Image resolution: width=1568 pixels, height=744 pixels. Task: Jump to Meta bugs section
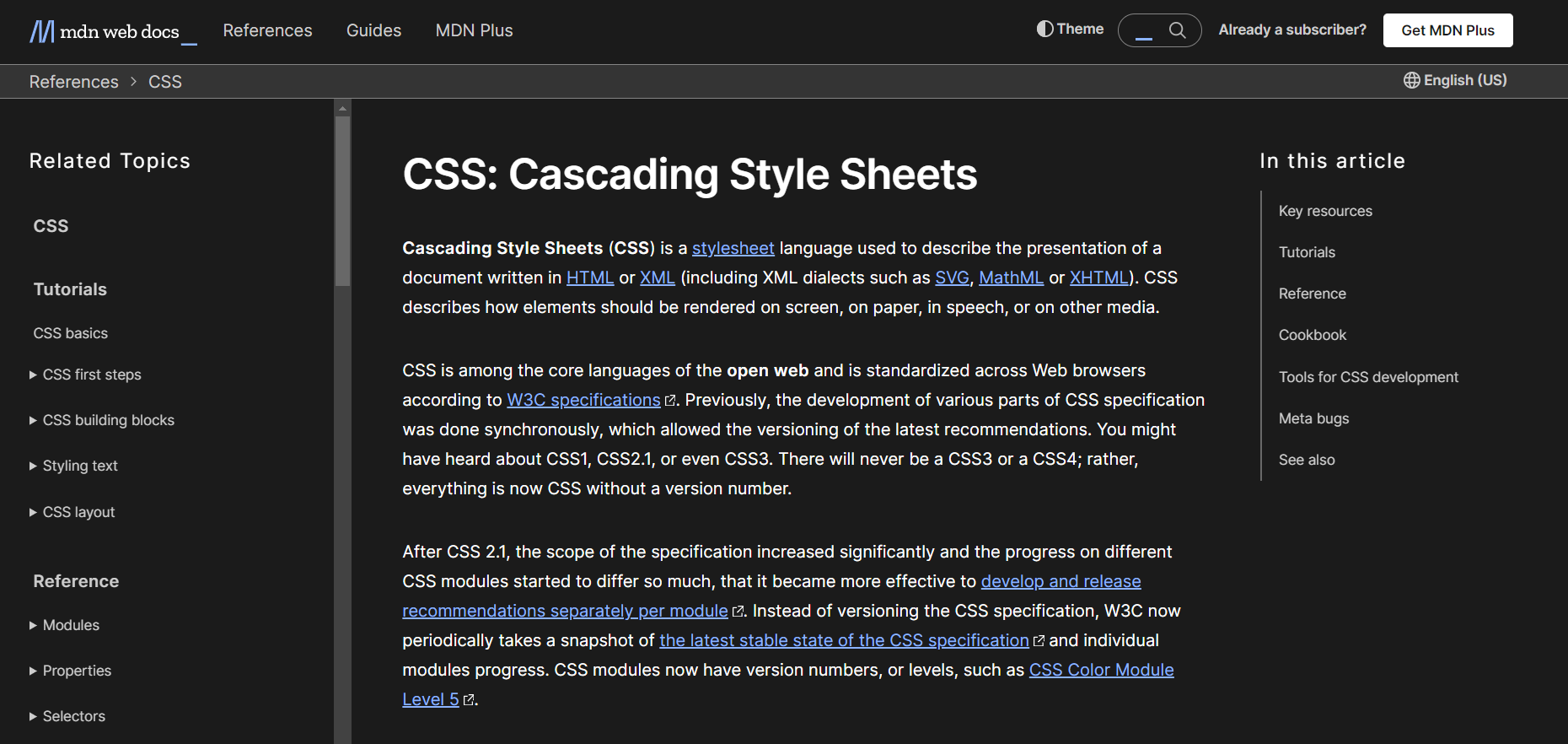tap(1313, 418)
